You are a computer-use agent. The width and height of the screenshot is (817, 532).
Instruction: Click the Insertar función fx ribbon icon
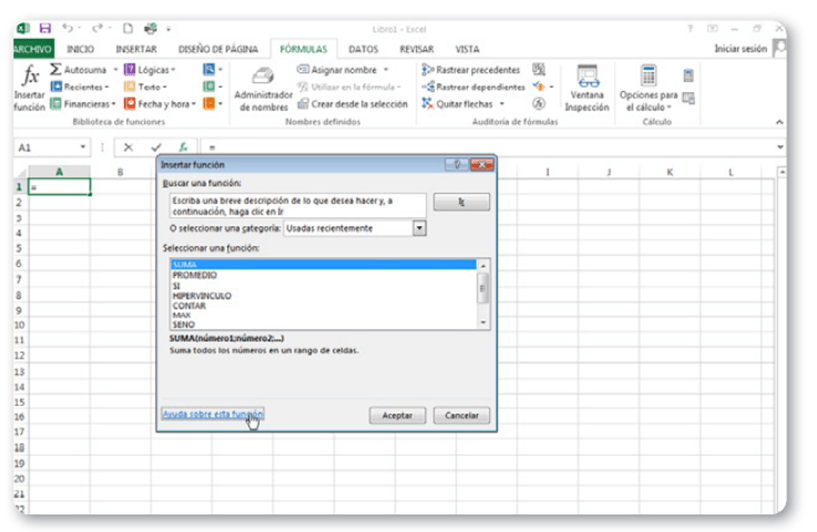click(x=30, y=78)
